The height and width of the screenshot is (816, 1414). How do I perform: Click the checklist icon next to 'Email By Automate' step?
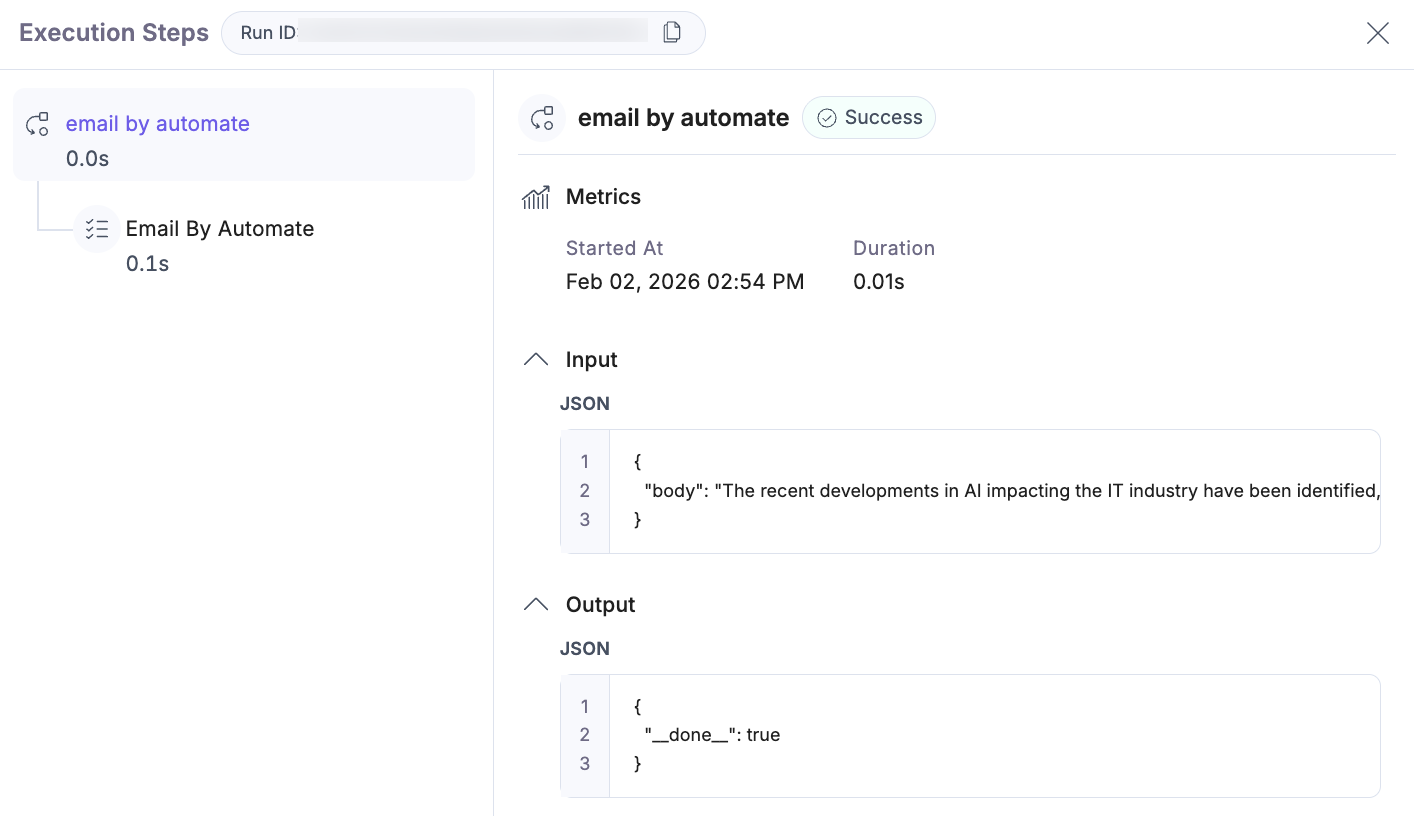pyautogui.click(x=97, y=229)
